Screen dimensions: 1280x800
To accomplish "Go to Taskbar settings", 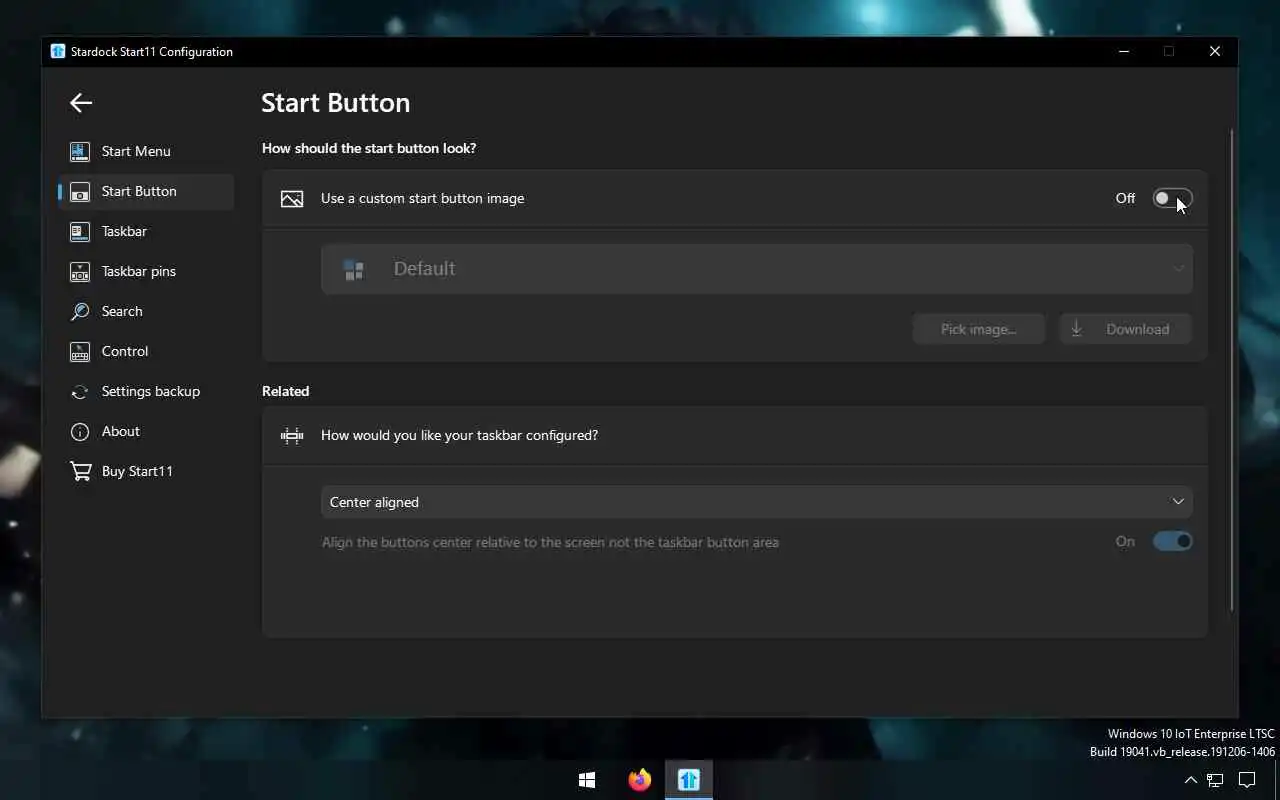I will [124, 231].
